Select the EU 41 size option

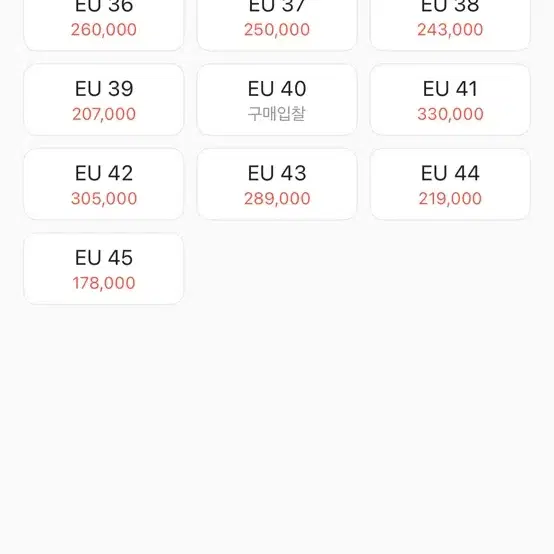pos(450,100)
